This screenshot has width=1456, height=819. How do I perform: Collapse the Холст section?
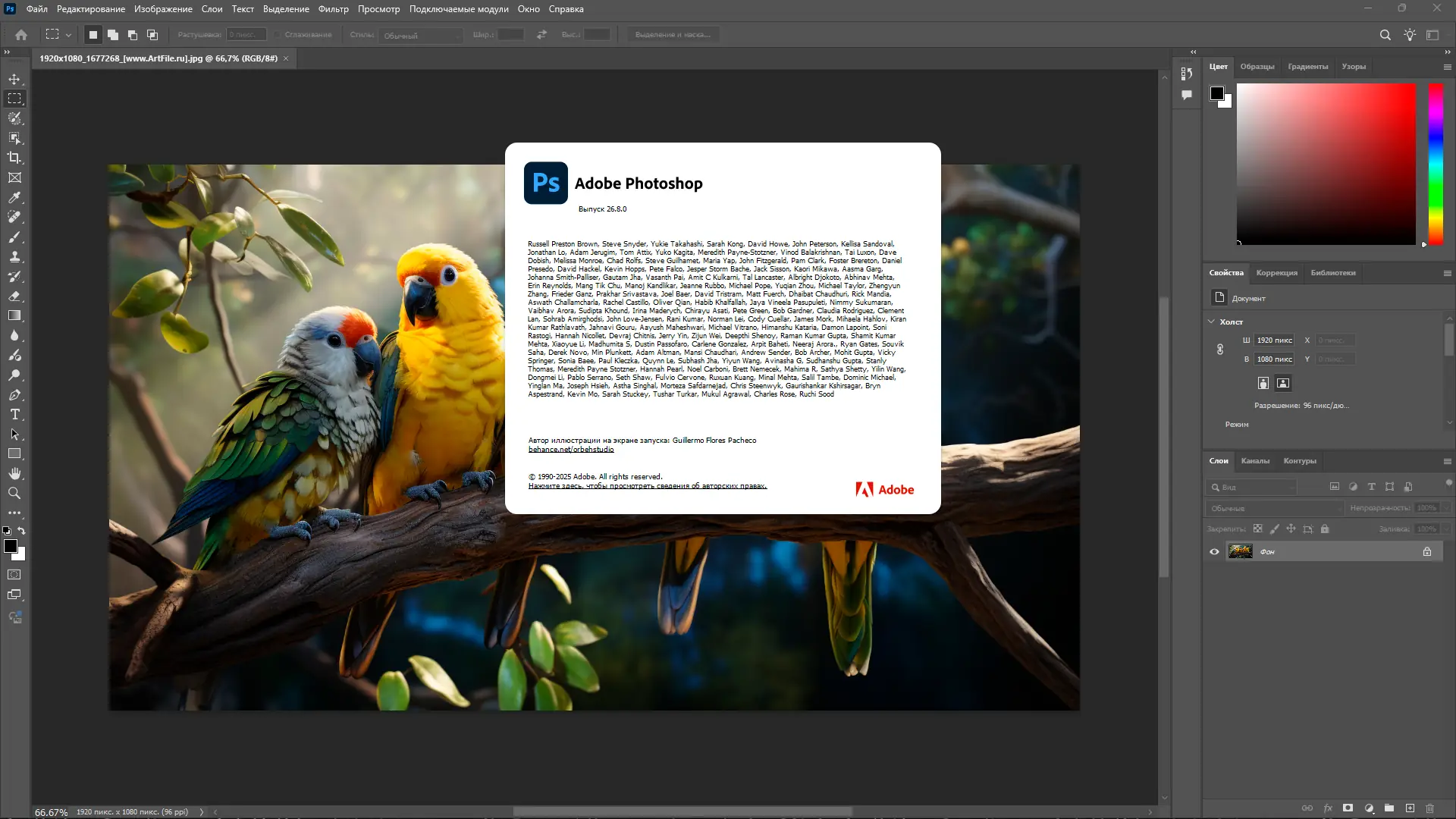click(1211, 322)
